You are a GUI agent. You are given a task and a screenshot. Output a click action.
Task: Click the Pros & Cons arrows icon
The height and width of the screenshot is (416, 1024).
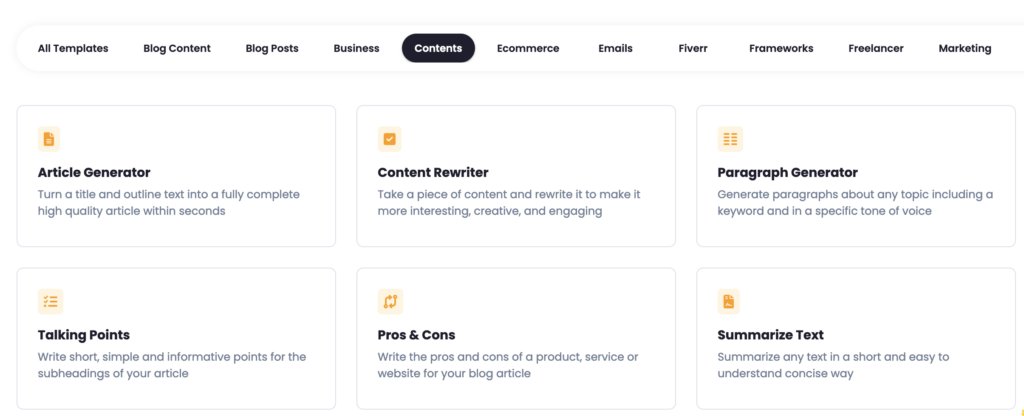(391, 302)
